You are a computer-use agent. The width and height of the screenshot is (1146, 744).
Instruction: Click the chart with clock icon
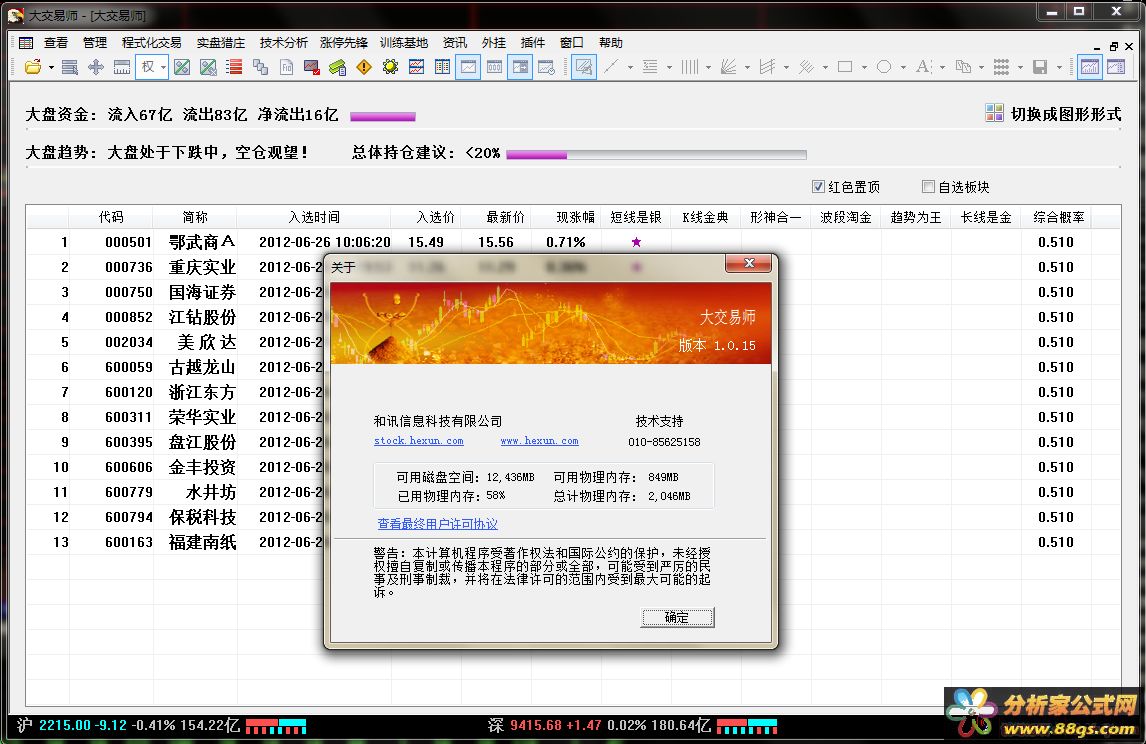[x=547, y=67]
